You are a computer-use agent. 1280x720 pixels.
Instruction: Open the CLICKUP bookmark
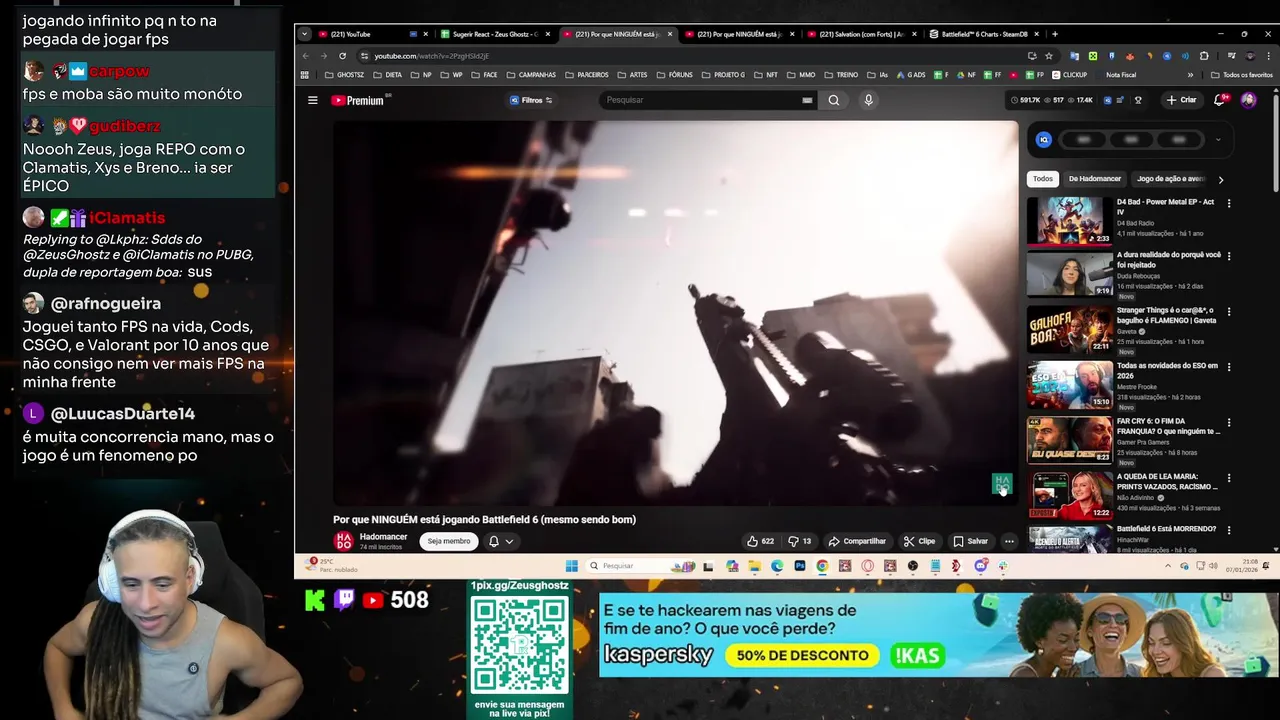pyautogui.click(x=1069, y=75)
